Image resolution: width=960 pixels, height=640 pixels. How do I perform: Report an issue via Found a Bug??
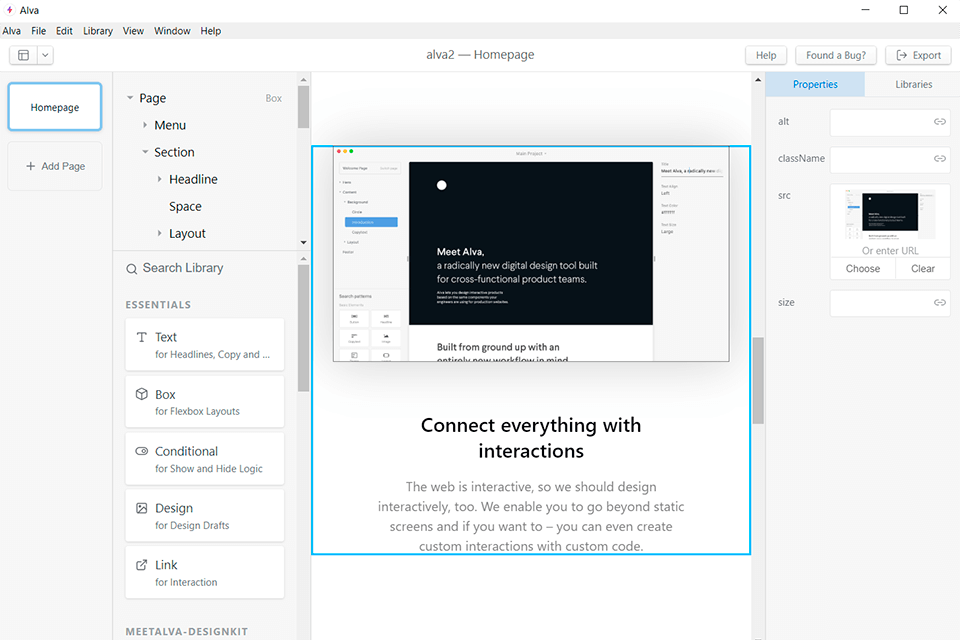836,55
